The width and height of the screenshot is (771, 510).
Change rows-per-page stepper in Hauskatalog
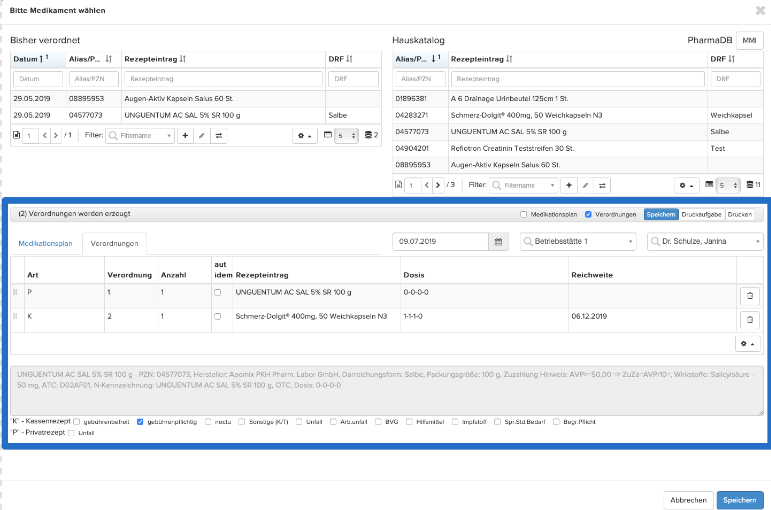click(729, 185)
